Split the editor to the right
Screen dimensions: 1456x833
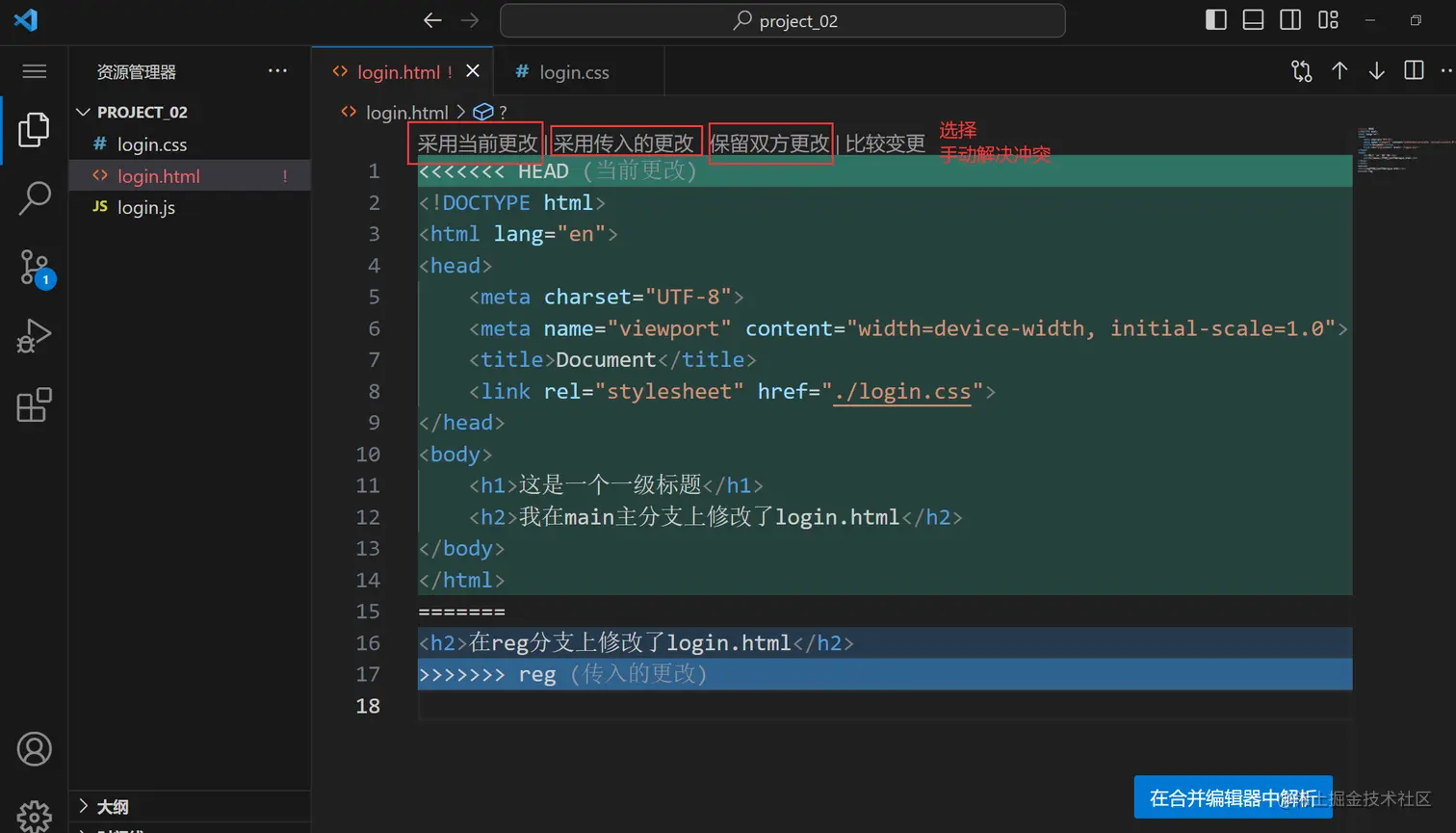pos(1414,70)
